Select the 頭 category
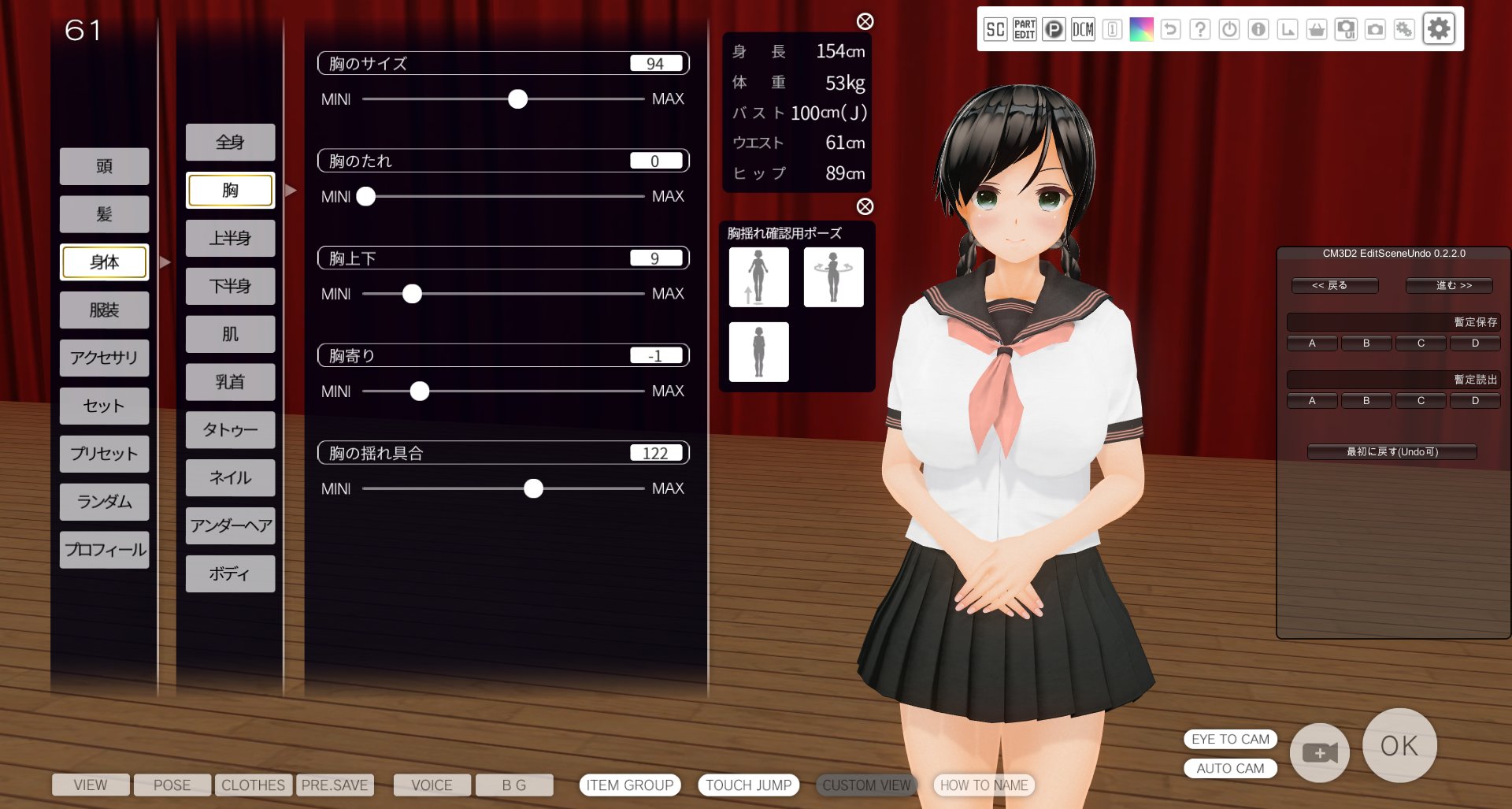This screenshot has width=1512, height=809. 104,166
